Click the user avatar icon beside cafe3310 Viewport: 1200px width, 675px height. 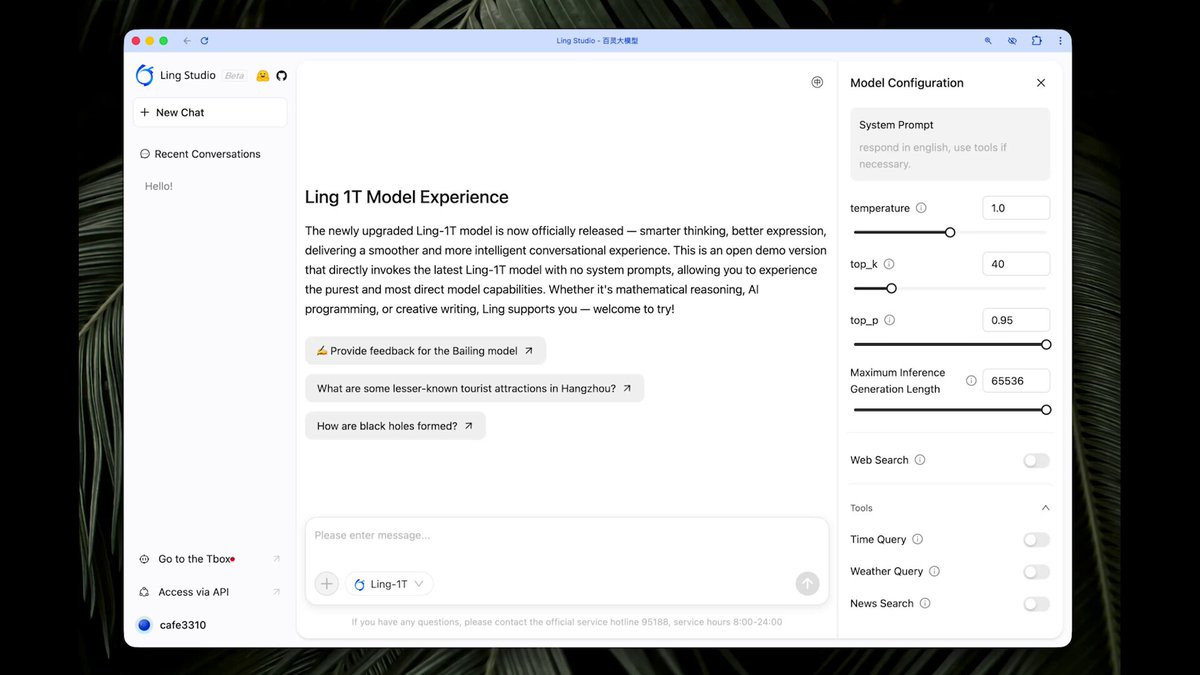[144, 625]
